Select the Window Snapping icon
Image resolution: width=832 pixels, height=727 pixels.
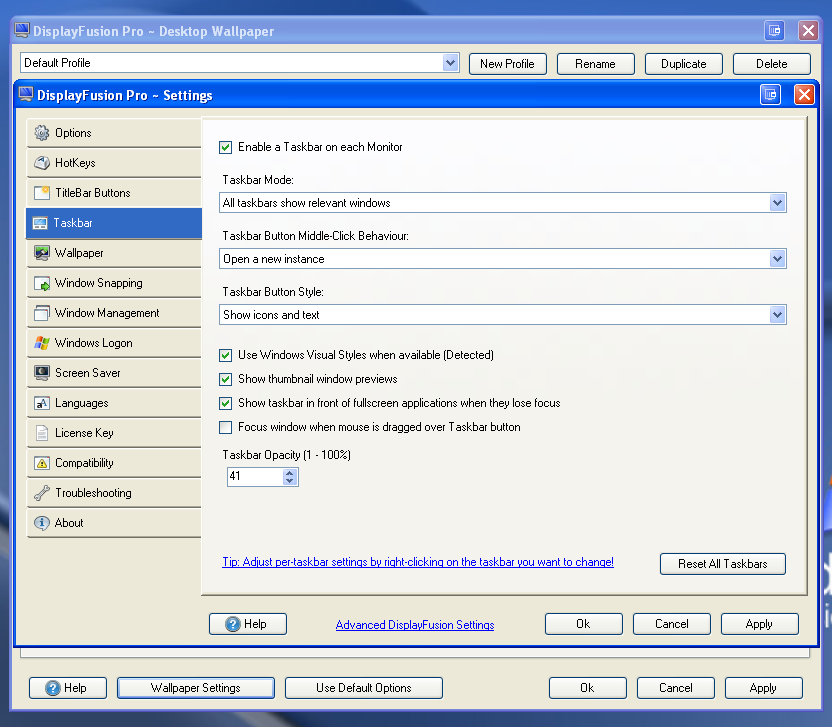(41, 283)
